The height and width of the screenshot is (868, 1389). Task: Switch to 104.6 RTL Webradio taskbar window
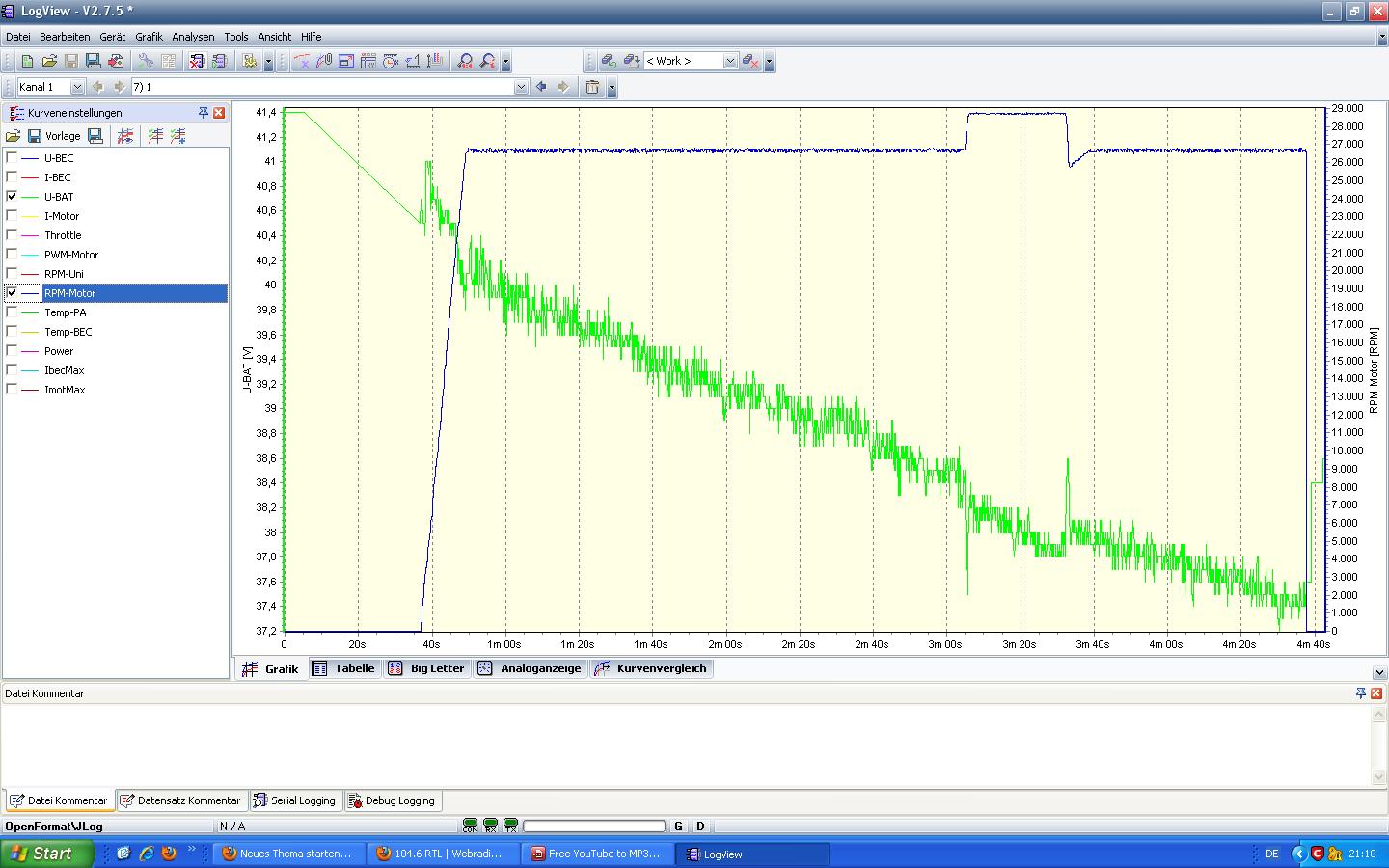(444, 854)
